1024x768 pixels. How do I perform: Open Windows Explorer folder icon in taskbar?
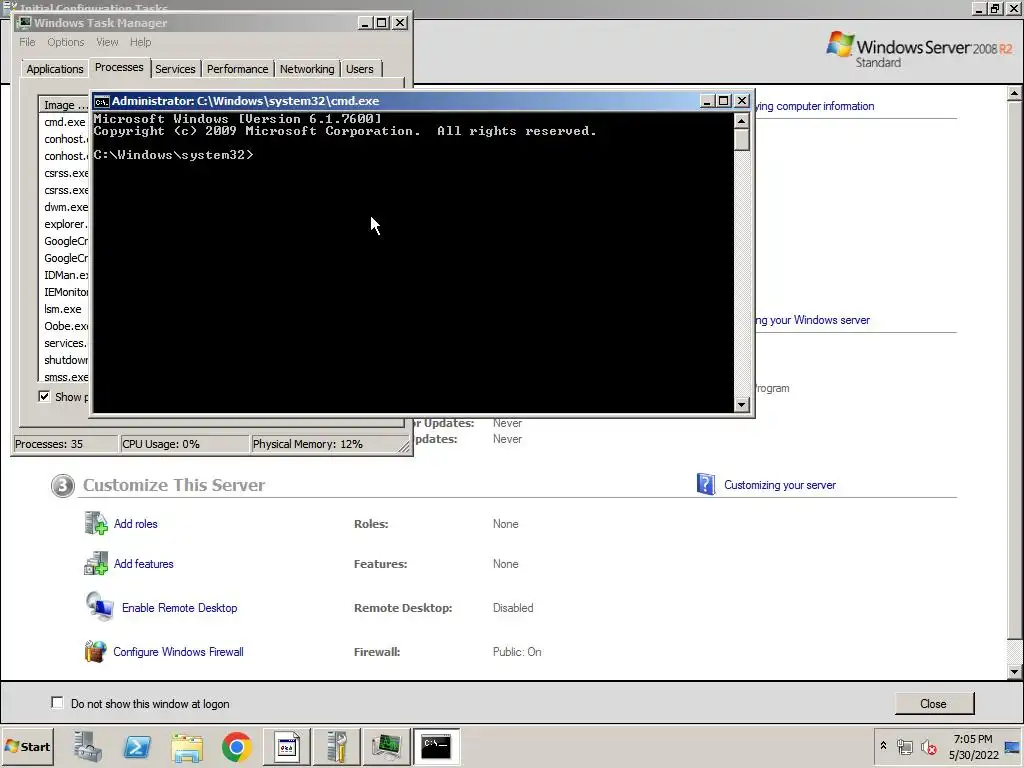click(187, 746)
